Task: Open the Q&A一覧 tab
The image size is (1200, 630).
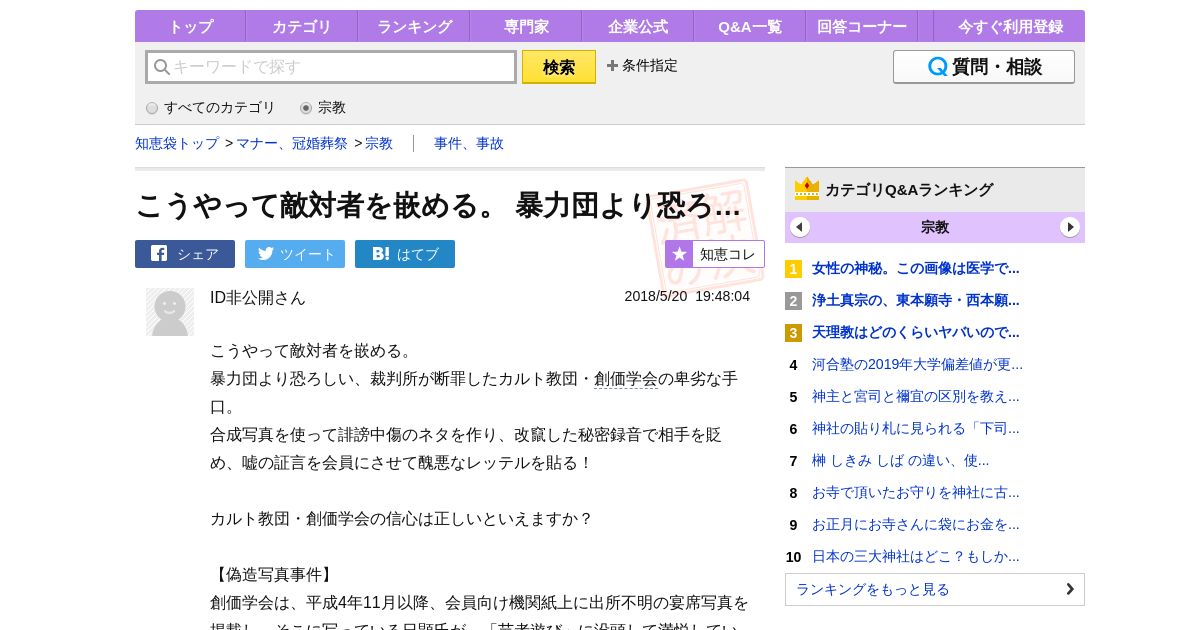Action: click(x=750, y=27)
